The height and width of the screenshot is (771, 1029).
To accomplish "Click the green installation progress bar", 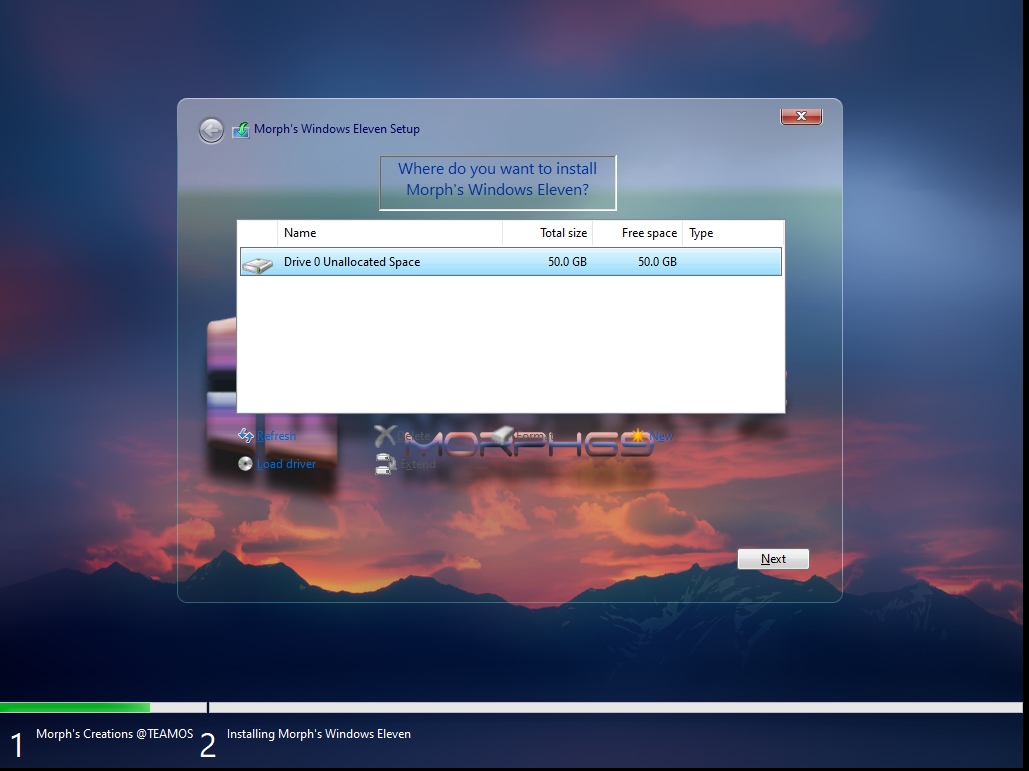I will point(75,707).
